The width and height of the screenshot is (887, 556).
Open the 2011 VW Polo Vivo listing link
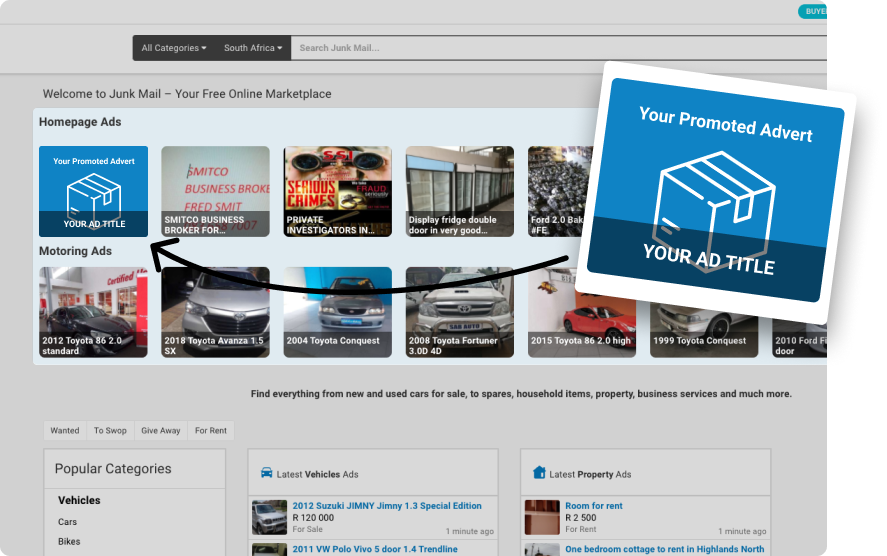375,549
